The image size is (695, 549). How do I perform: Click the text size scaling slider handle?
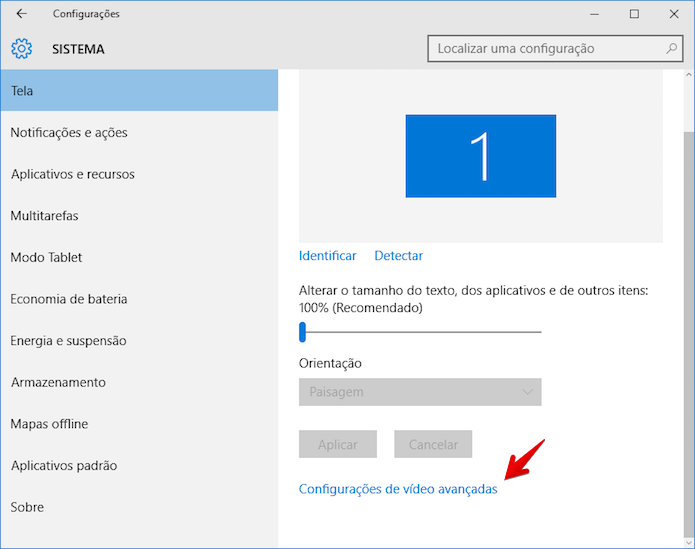click(302, 332)
